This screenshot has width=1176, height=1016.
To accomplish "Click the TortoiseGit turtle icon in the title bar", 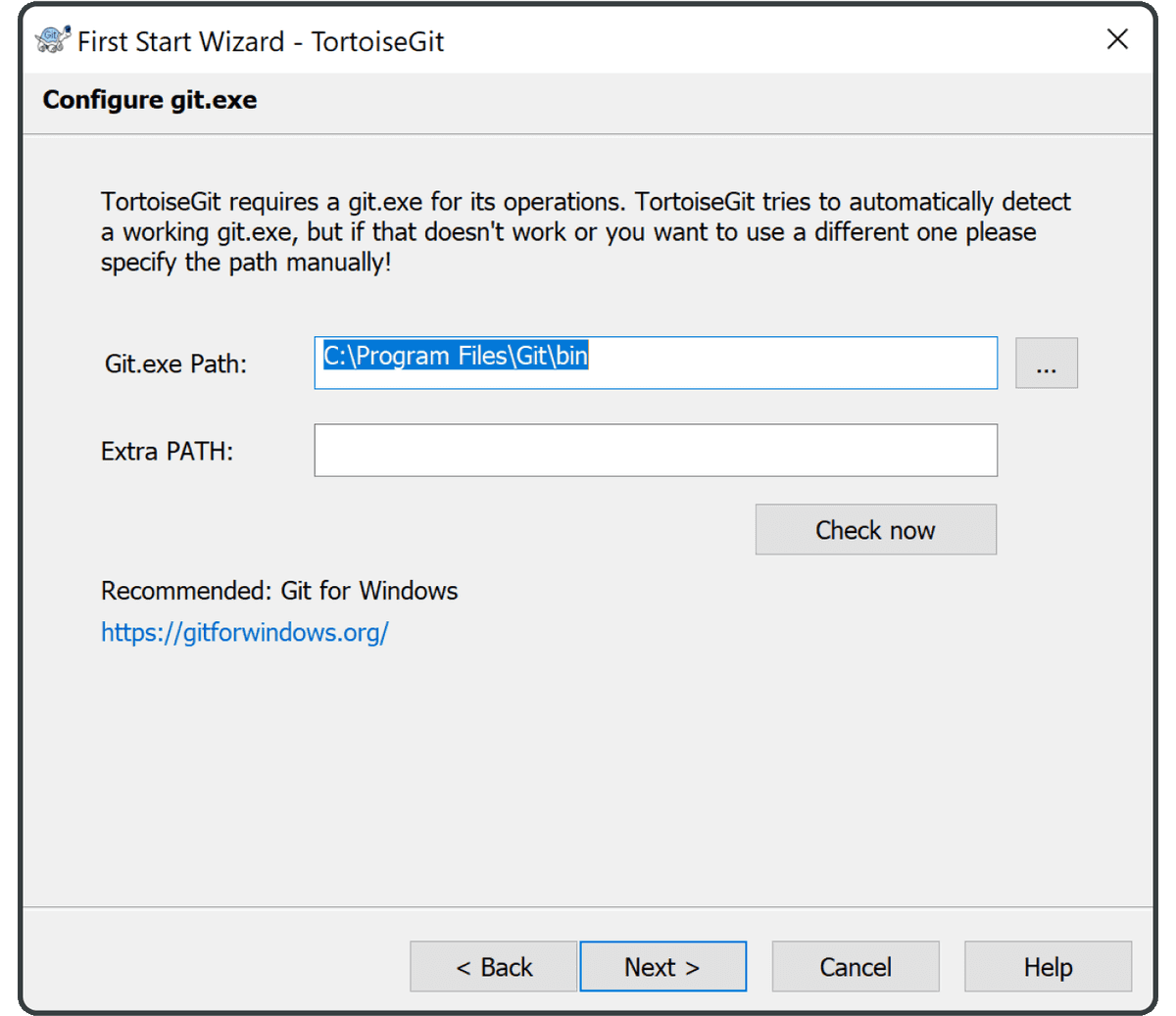I will (x=51, y=39).
